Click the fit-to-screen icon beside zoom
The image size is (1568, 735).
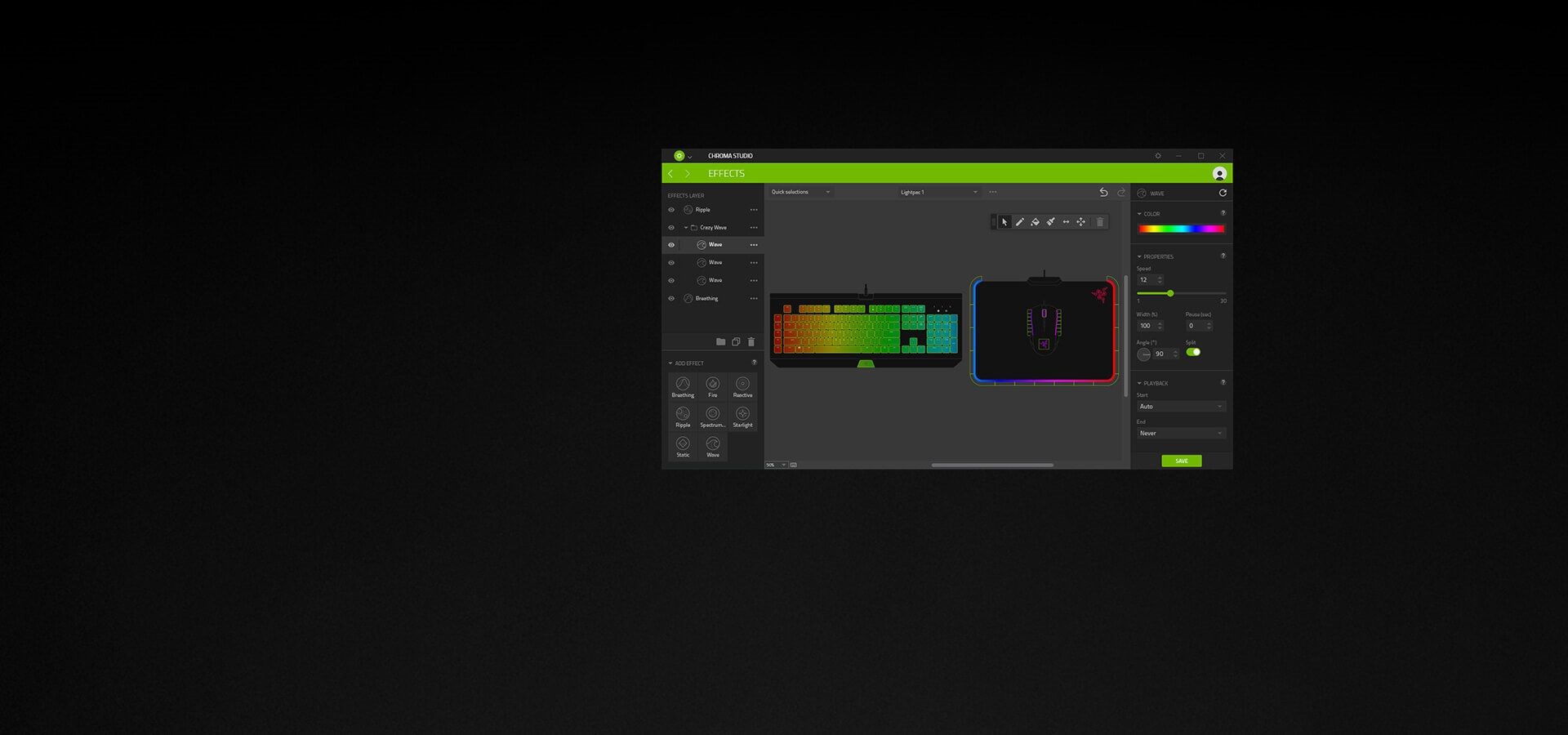[x=793, y=465]
